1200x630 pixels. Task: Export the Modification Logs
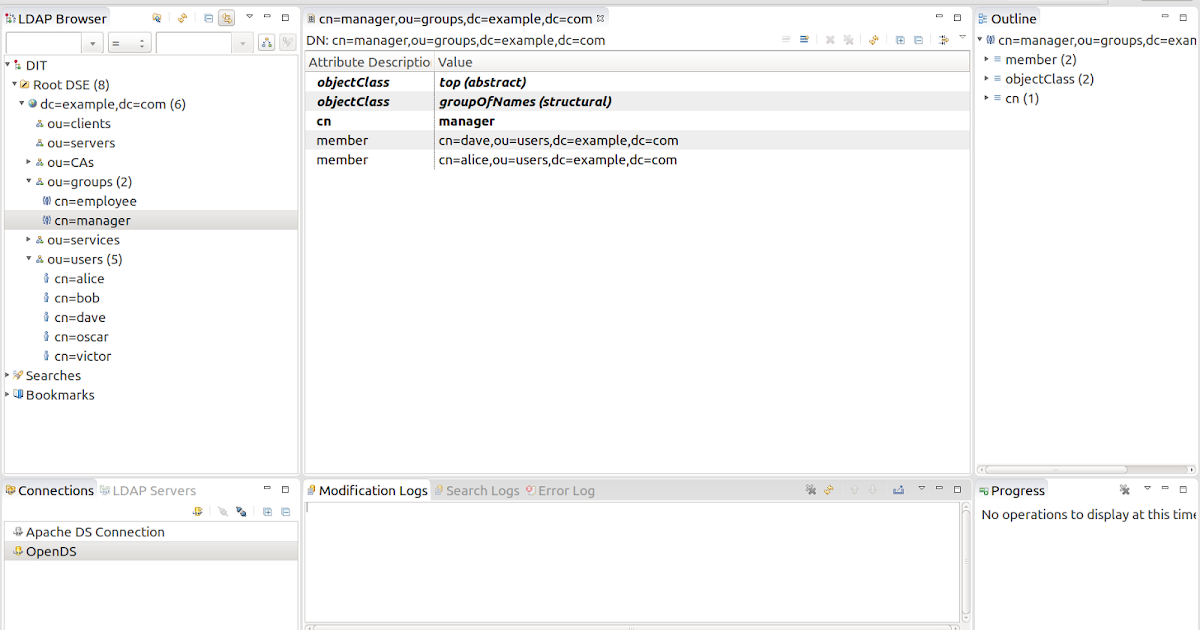(899, 490)
